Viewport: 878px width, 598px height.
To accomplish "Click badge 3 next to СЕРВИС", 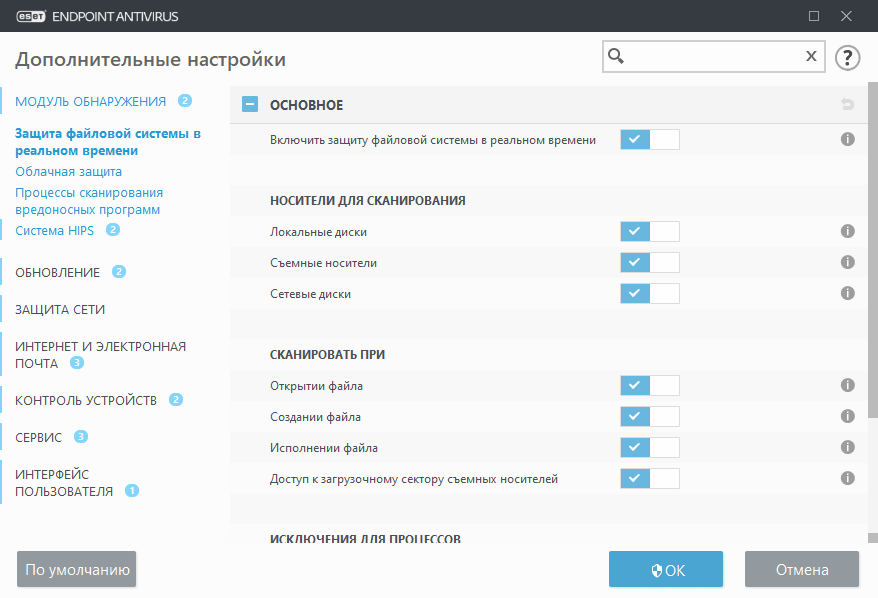I will click(x=81, y=437).
